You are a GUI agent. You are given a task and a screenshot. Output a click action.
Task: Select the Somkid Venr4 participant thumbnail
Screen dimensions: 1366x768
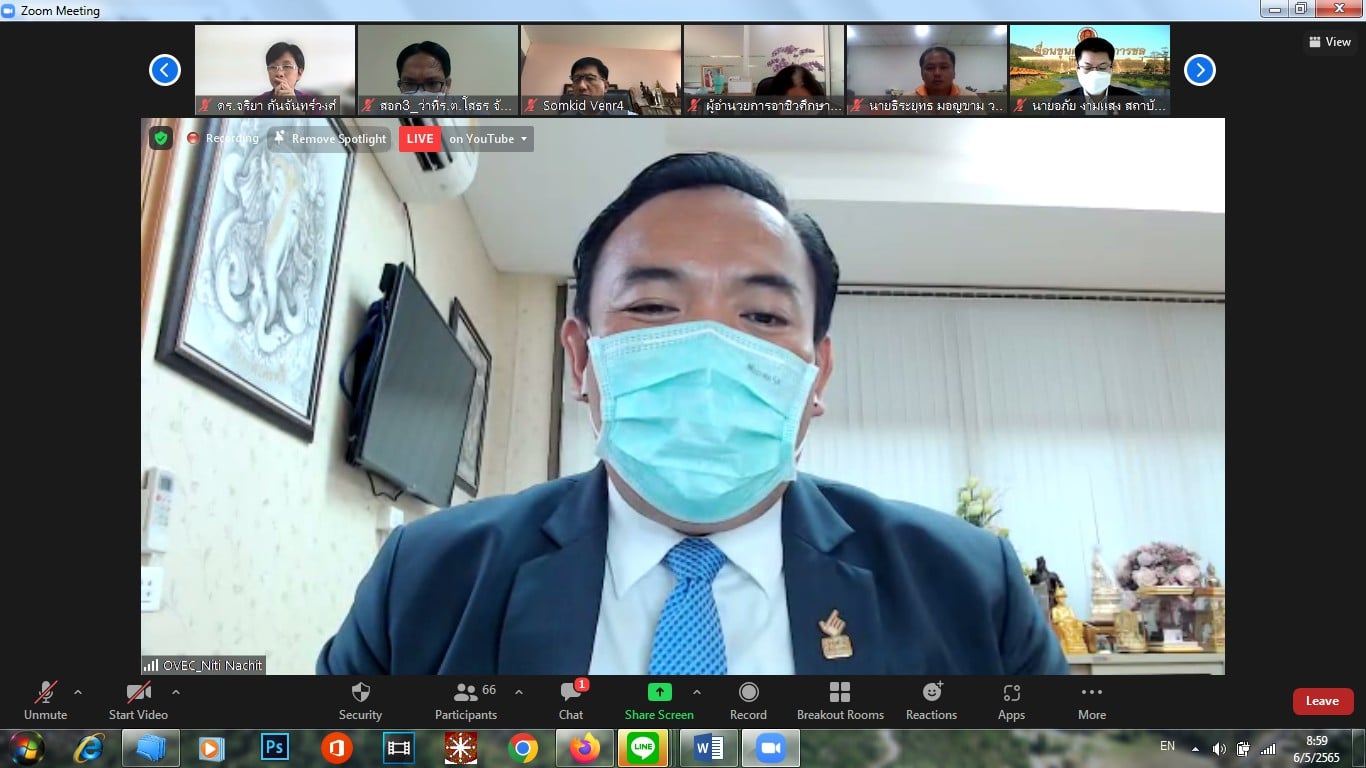coord(600,70)
